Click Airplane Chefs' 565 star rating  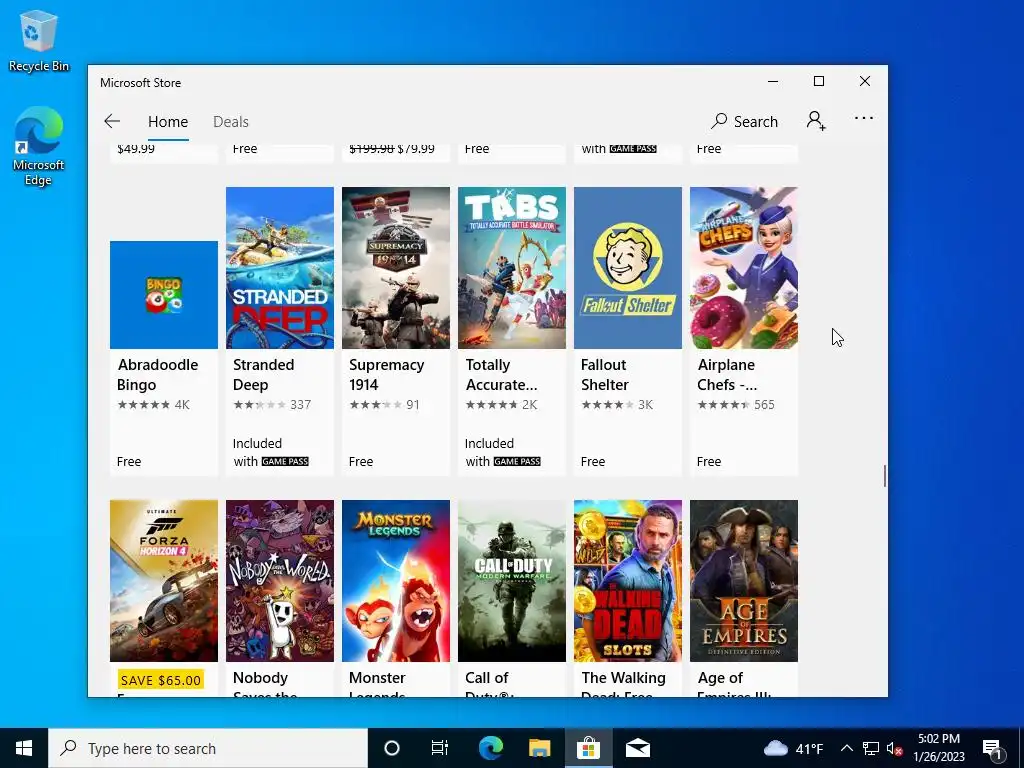736,405
